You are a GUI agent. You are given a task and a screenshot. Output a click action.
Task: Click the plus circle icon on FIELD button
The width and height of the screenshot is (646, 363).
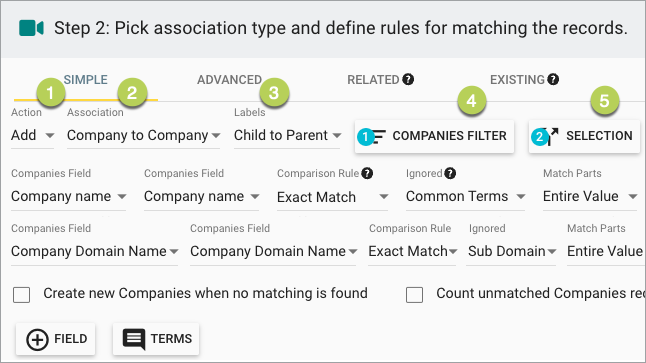click(37, 340)
